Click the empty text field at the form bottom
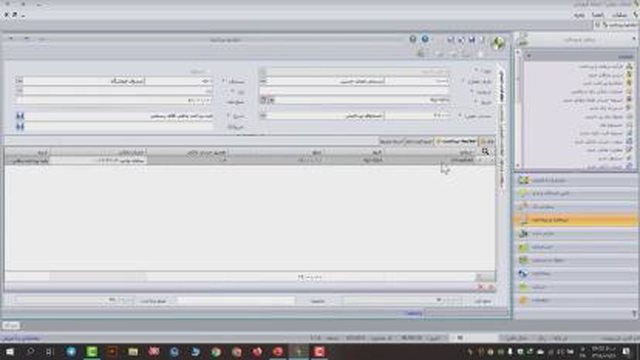This screenshot has width=640, height=360. 236,301
